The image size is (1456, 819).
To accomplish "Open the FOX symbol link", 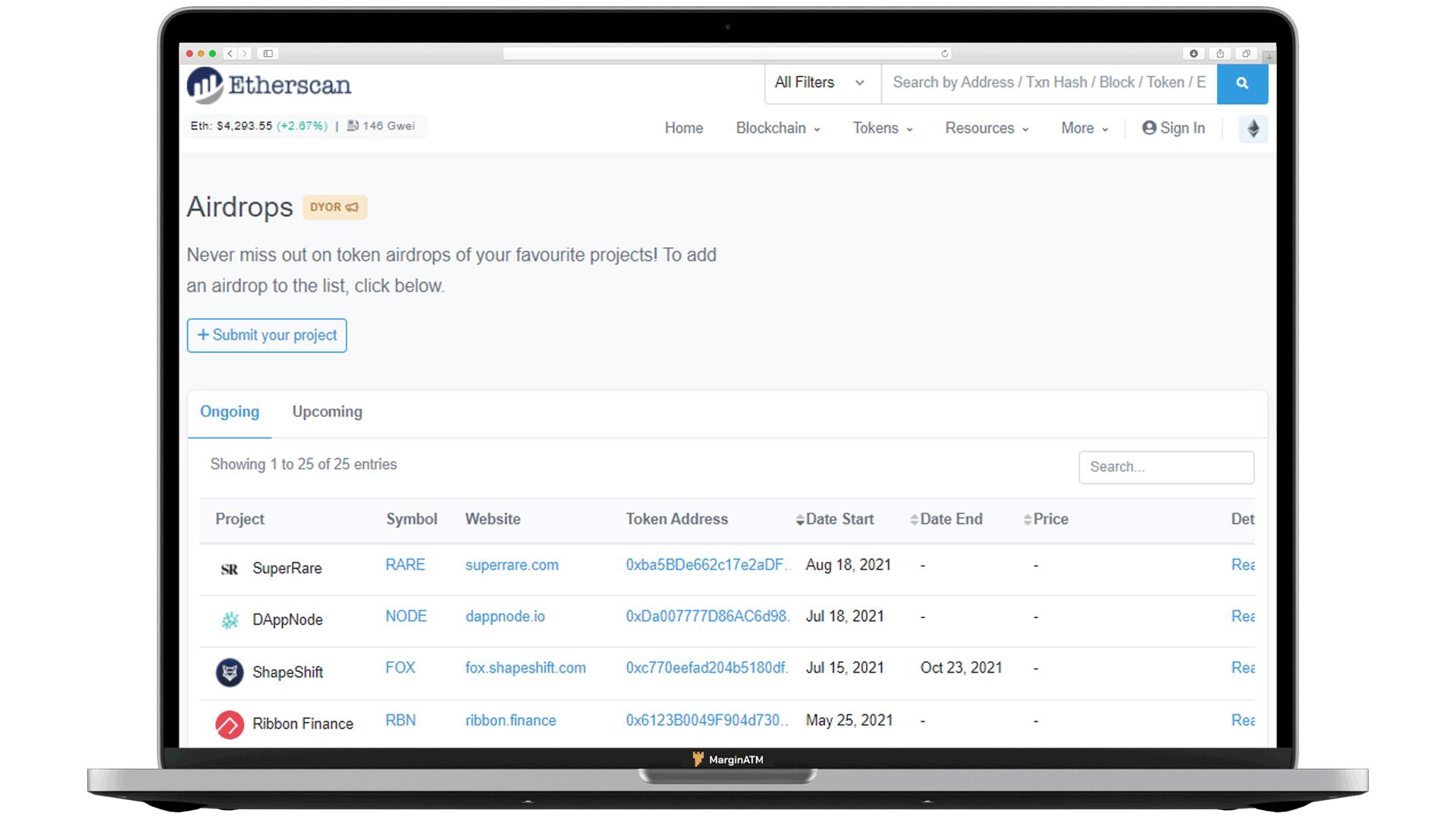I will click(400, 668).
